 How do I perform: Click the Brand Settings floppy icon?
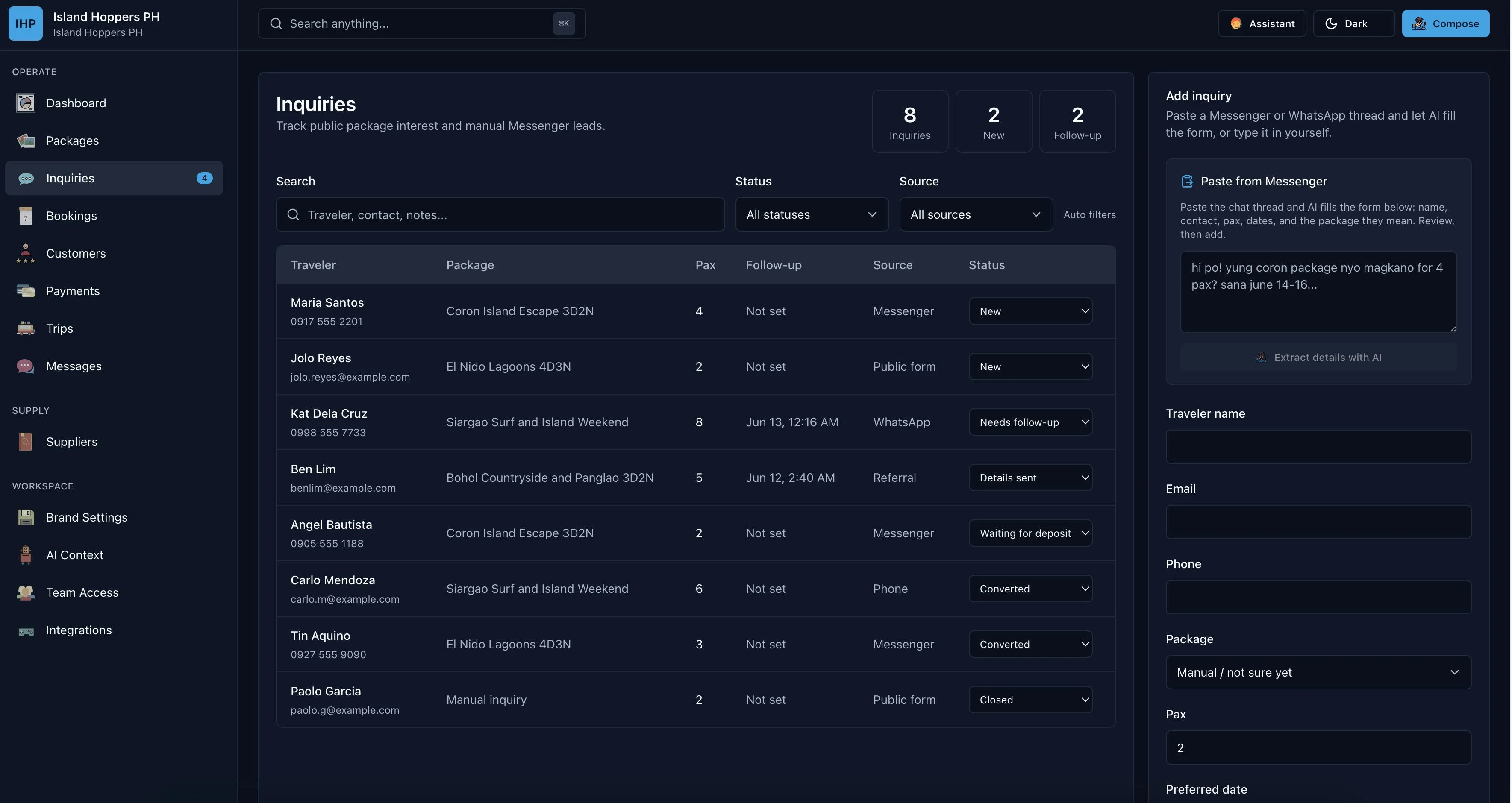pyautogui.click(x=25, y=517)
